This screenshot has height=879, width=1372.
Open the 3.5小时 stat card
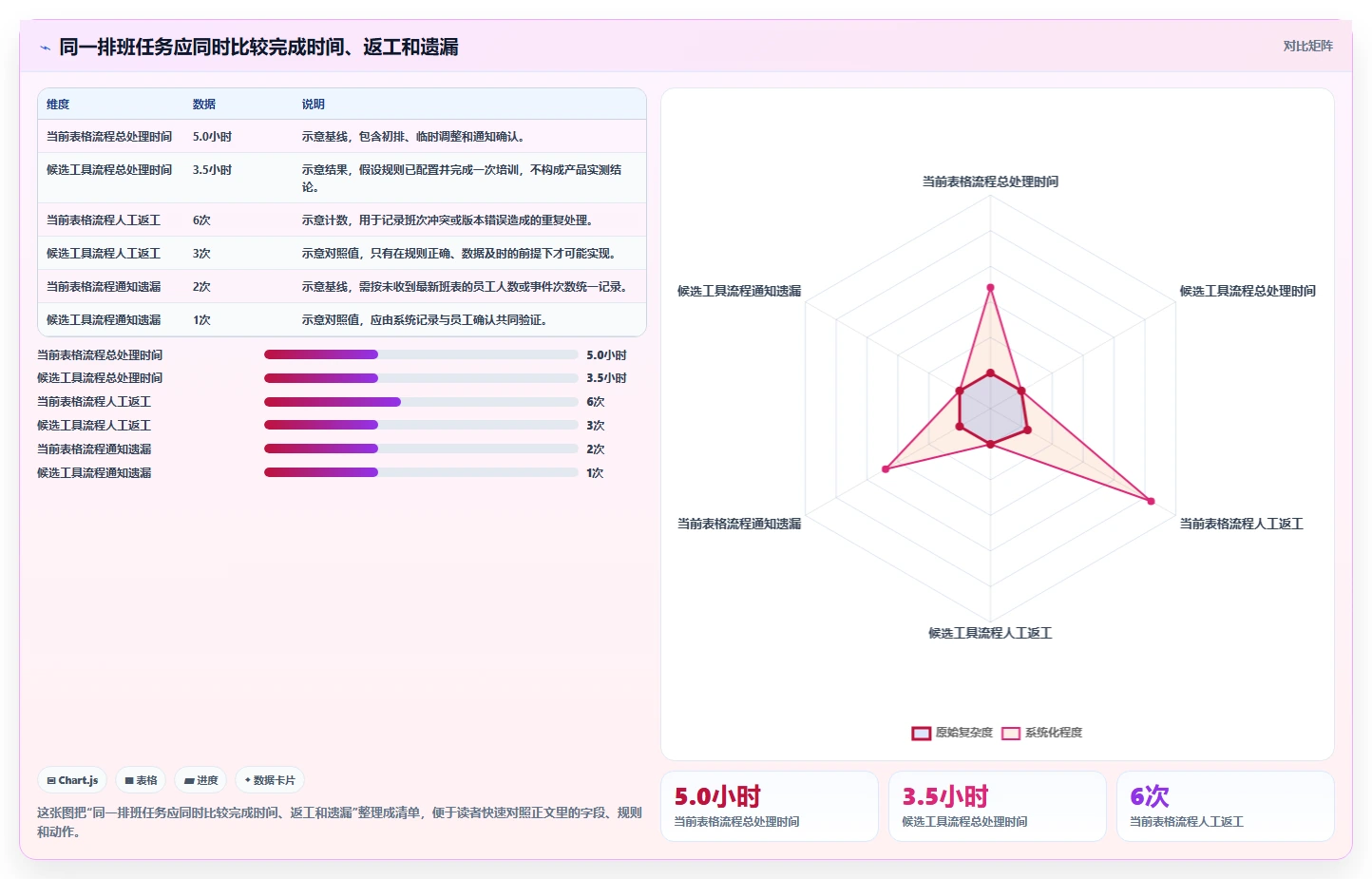point(998,806)
